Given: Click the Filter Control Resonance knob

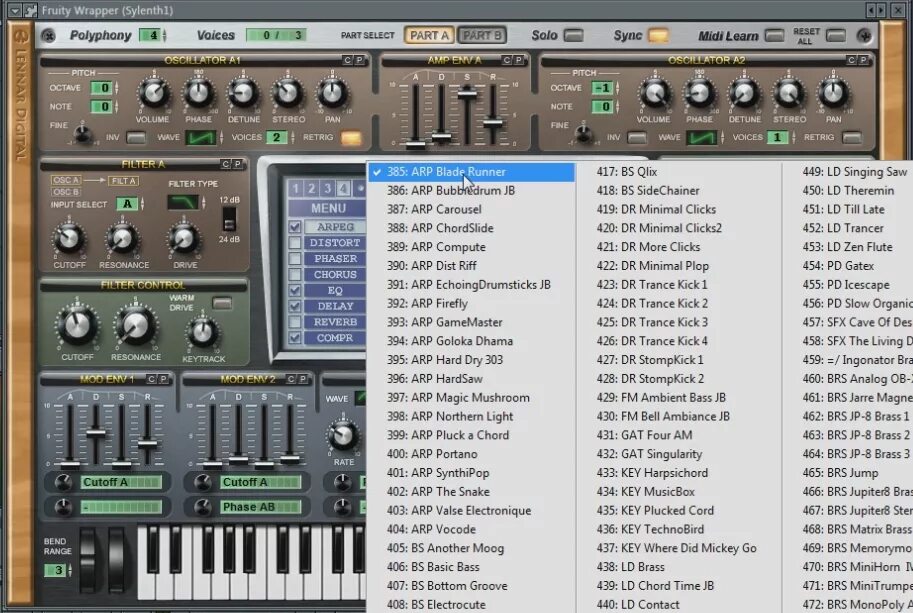Looking at the screenshot, I should click(135, 326).
